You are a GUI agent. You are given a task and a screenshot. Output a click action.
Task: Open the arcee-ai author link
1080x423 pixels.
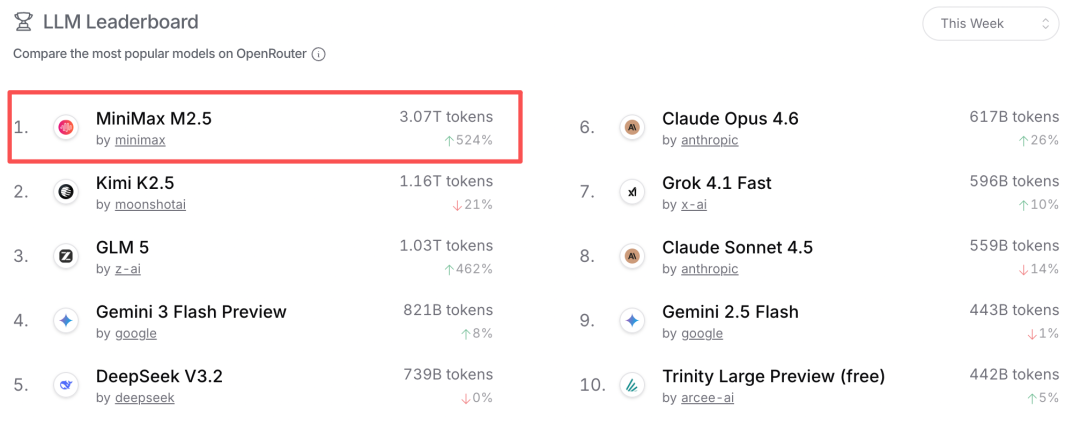(708, 398)
